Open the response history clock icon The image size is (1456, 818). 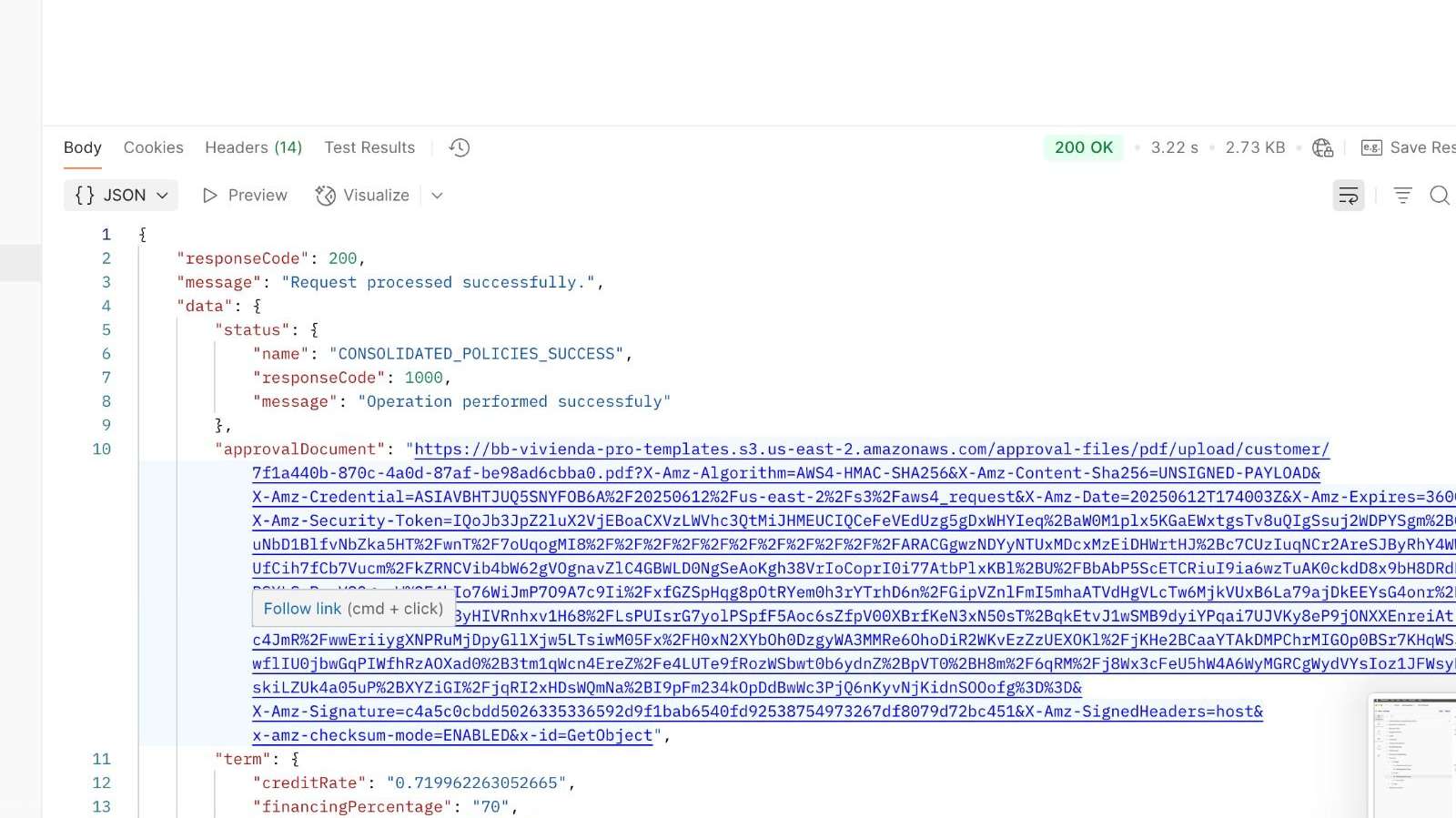point(460,147)
